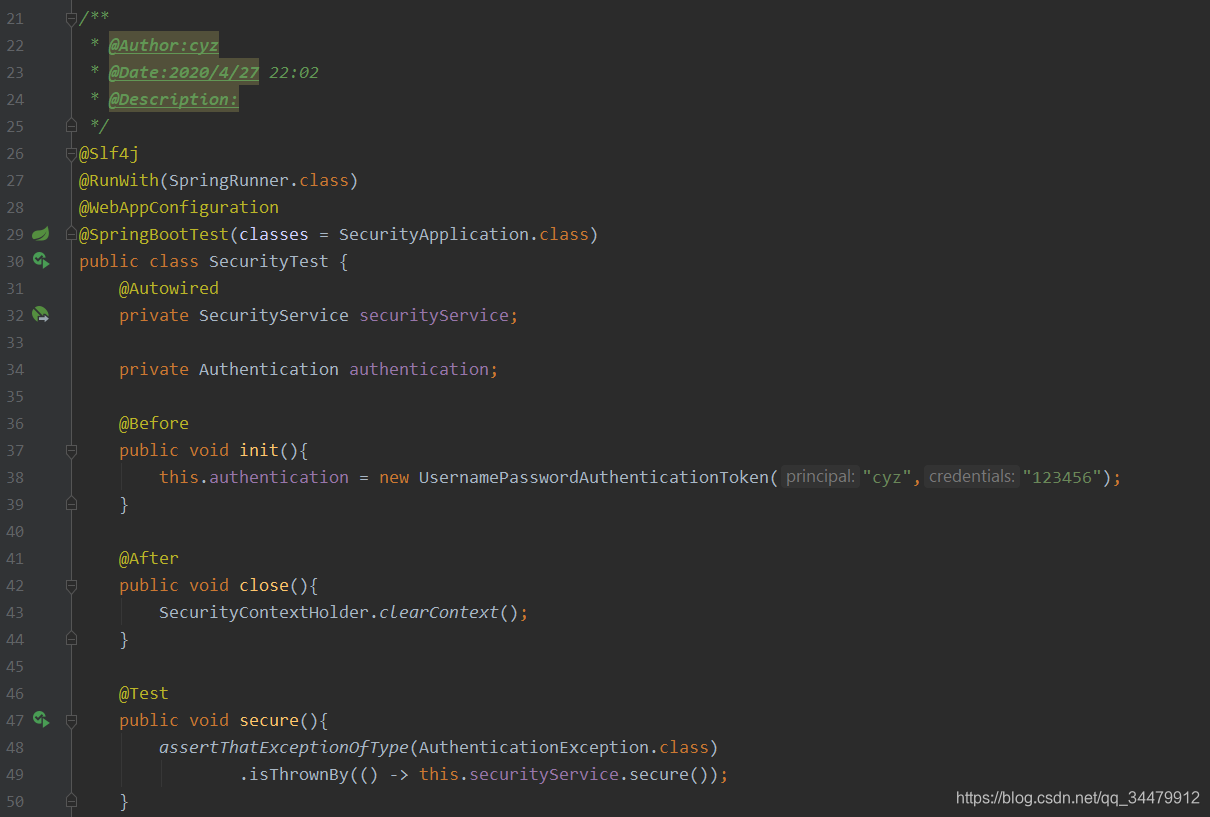
Task: Click the fold end marker closing init()
Action: [x=71, y=504]
